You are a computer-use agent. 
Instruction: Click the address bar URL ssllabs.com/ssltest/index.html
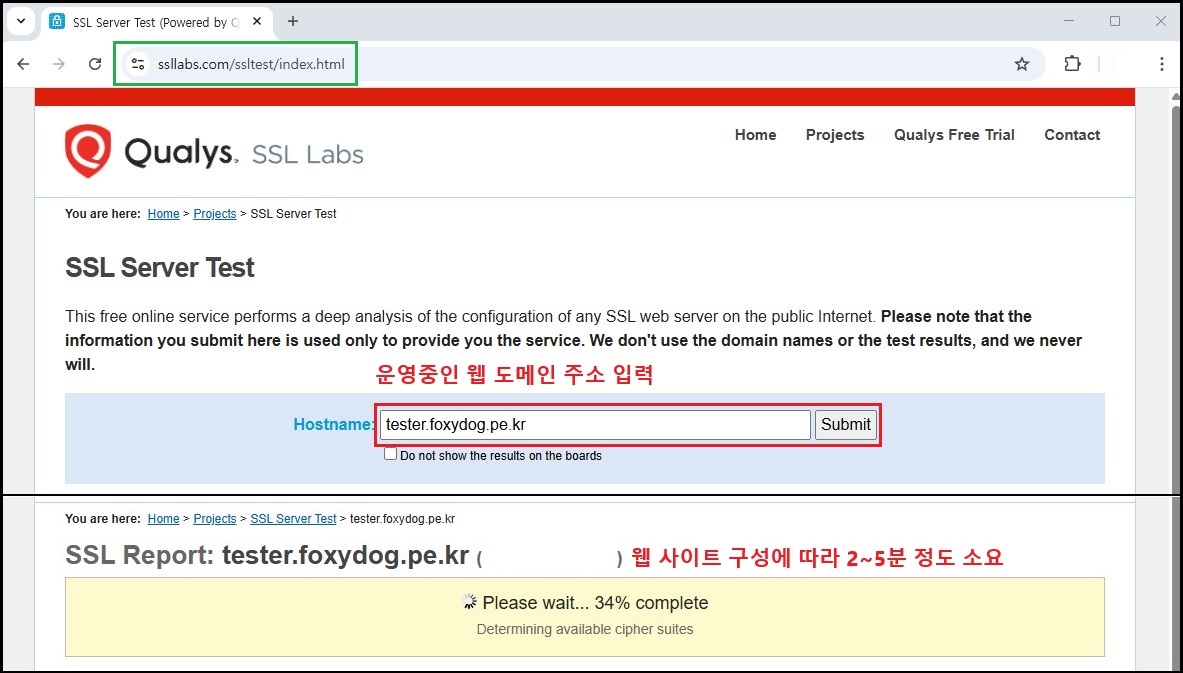tap(251, 64)
